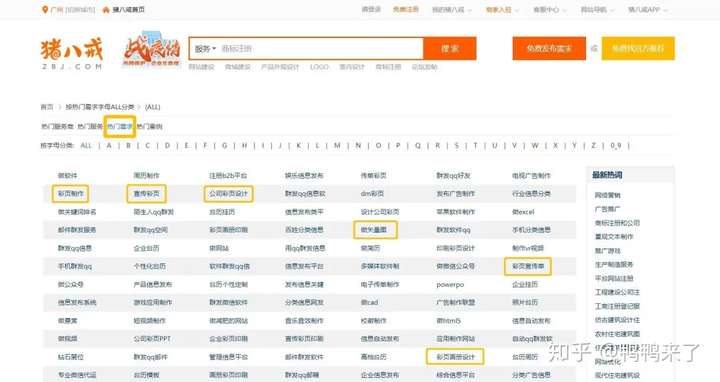Open the 宣传彩页 category link
The height and width of the screenshot is (382, 720).
pyautogui.click(x=146, y=194)
